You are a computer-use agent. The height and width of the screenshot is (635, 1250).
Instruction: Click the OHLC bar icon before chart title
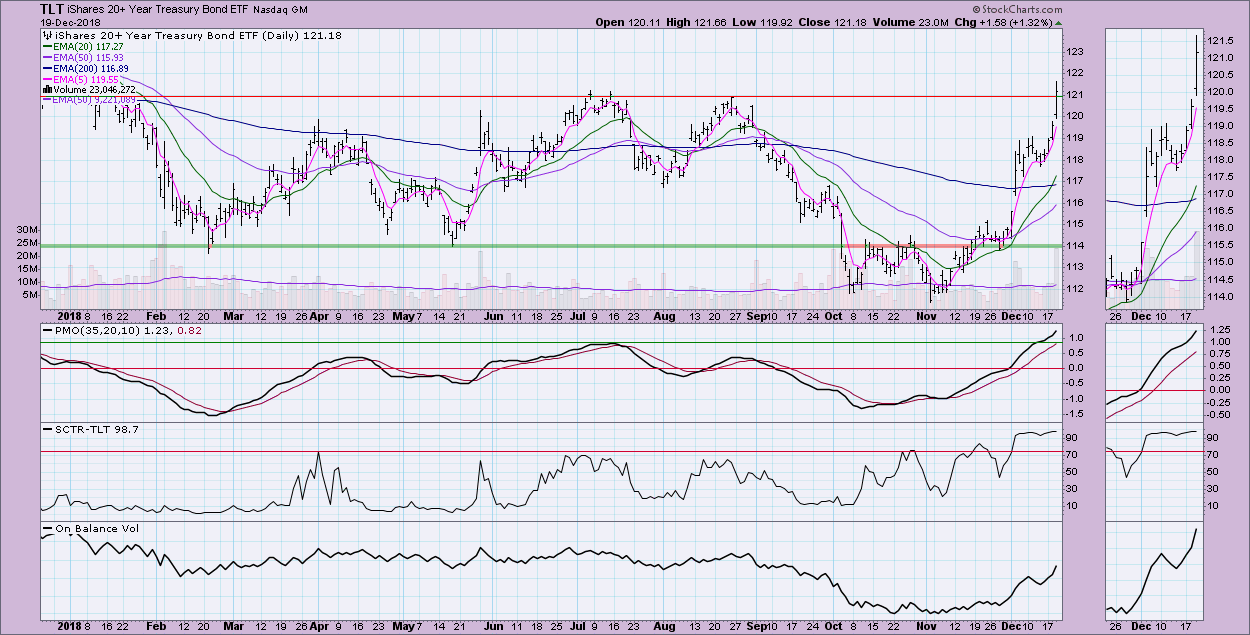46,35
